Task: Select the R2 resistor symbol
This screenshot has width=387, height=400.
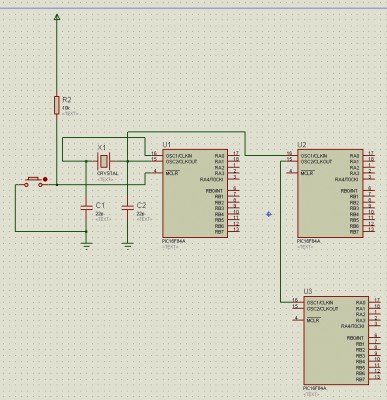Action: pyautogui.click(x=57, y=105)
